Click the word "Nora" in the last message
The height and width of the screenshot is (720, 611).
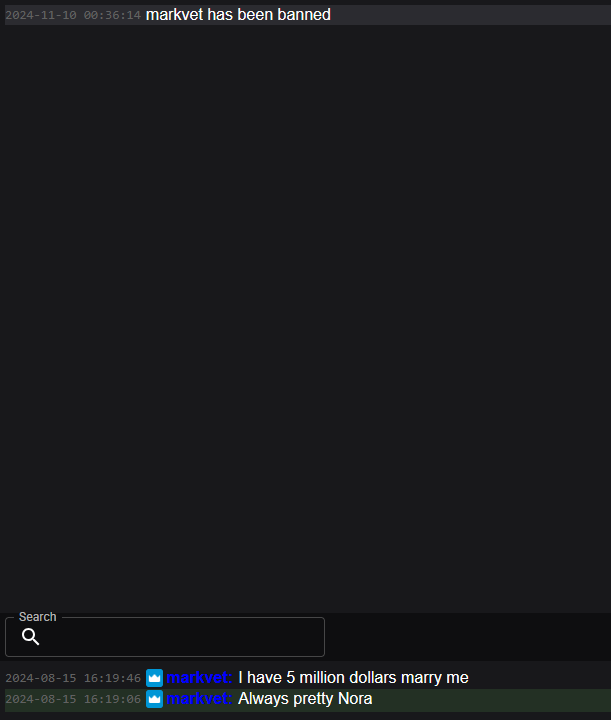pos(355,699)
